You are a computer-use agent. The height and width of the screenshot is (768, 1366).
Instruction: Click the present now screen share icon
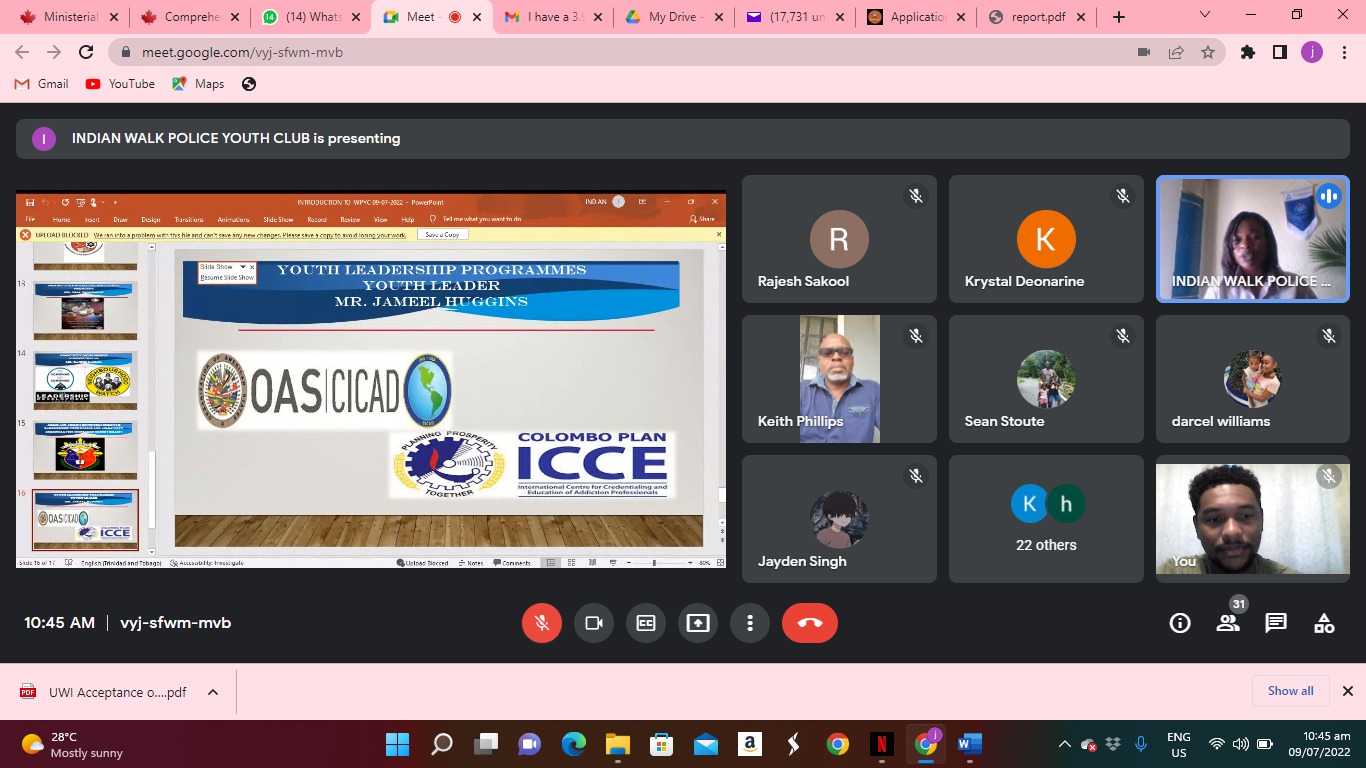click(697, 623)
